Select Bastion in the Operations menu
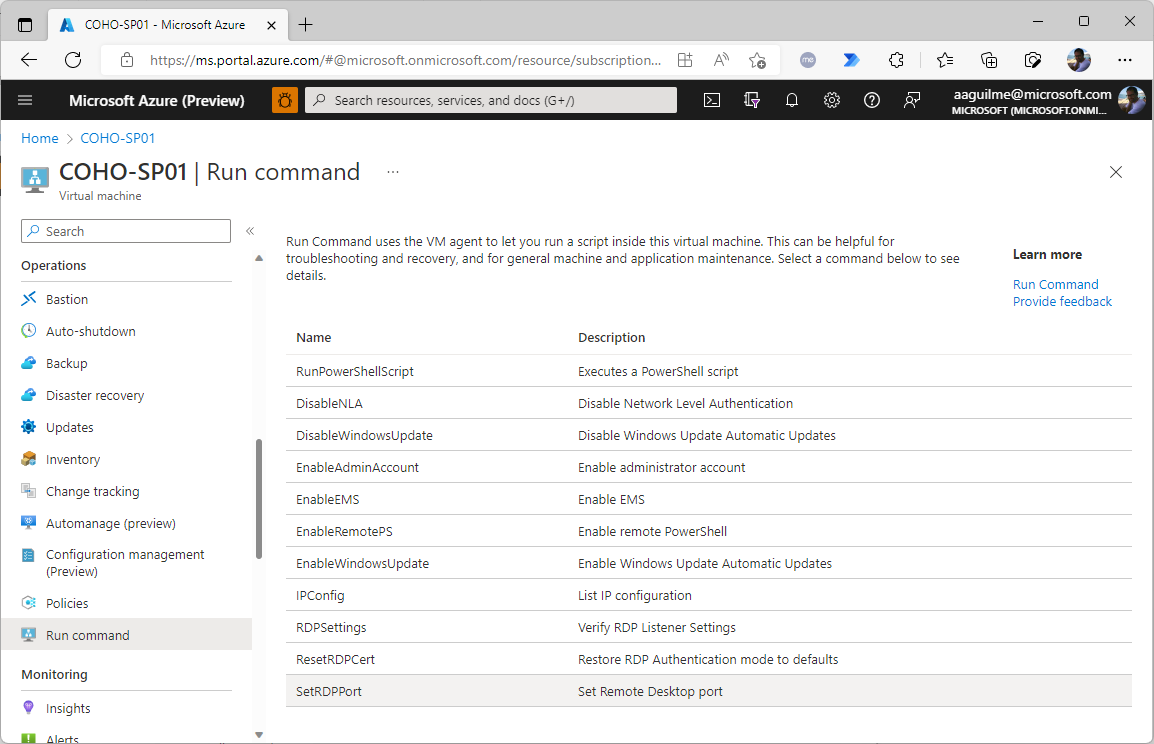Screen dimensions: 1154x744 click(67, 299)
